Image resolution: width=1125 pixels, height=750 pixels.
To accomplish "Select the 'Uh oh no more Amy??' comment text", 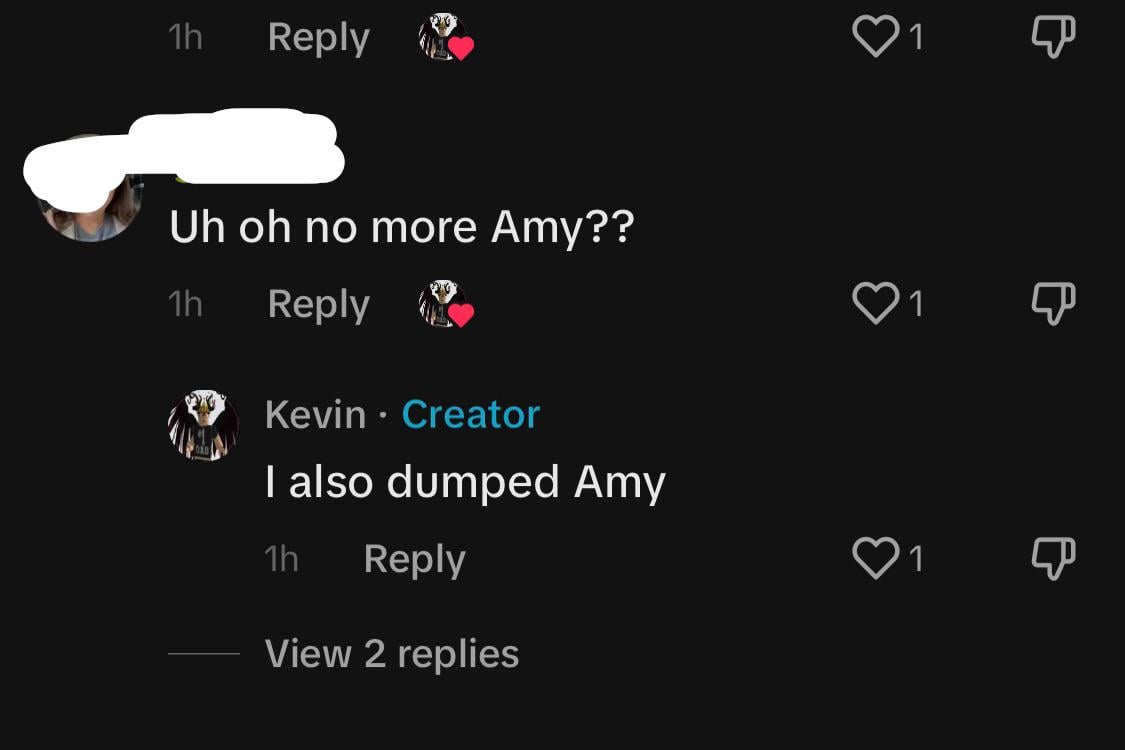I will [402, 228].
